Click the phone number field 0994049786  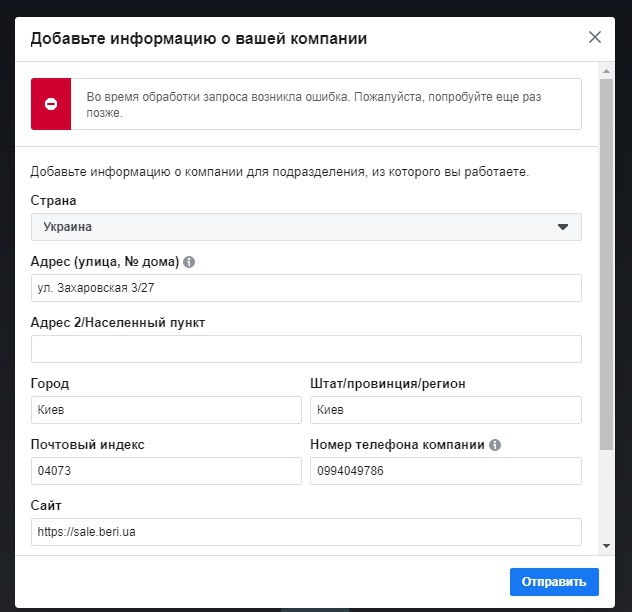tap(446, 471)
